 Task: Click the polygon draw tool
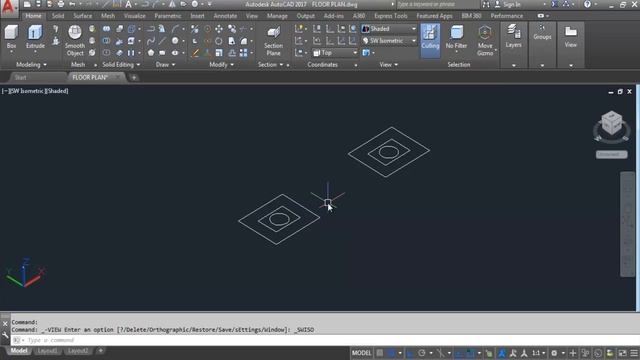151,53
